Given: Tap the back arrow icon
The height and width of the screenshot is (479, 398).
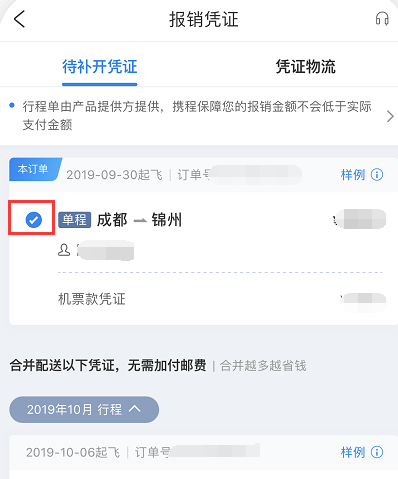Looking at the screenshot, I should tap(19, 19).
